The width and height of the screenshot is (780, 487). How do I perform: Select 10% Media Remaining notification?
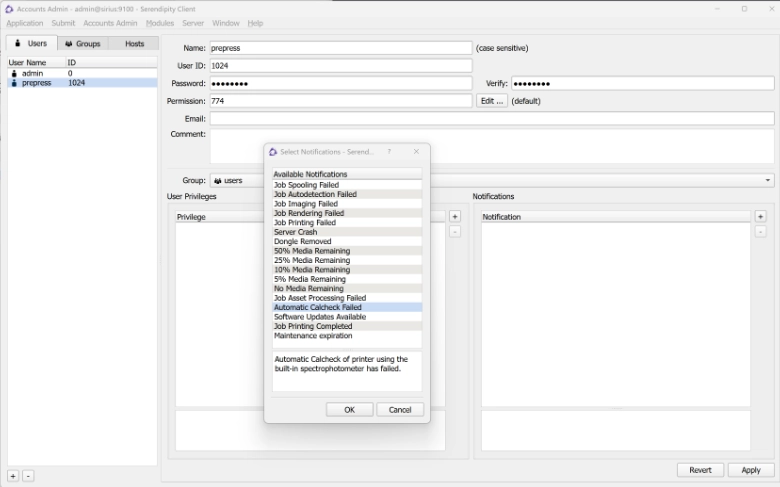[347, 270]
